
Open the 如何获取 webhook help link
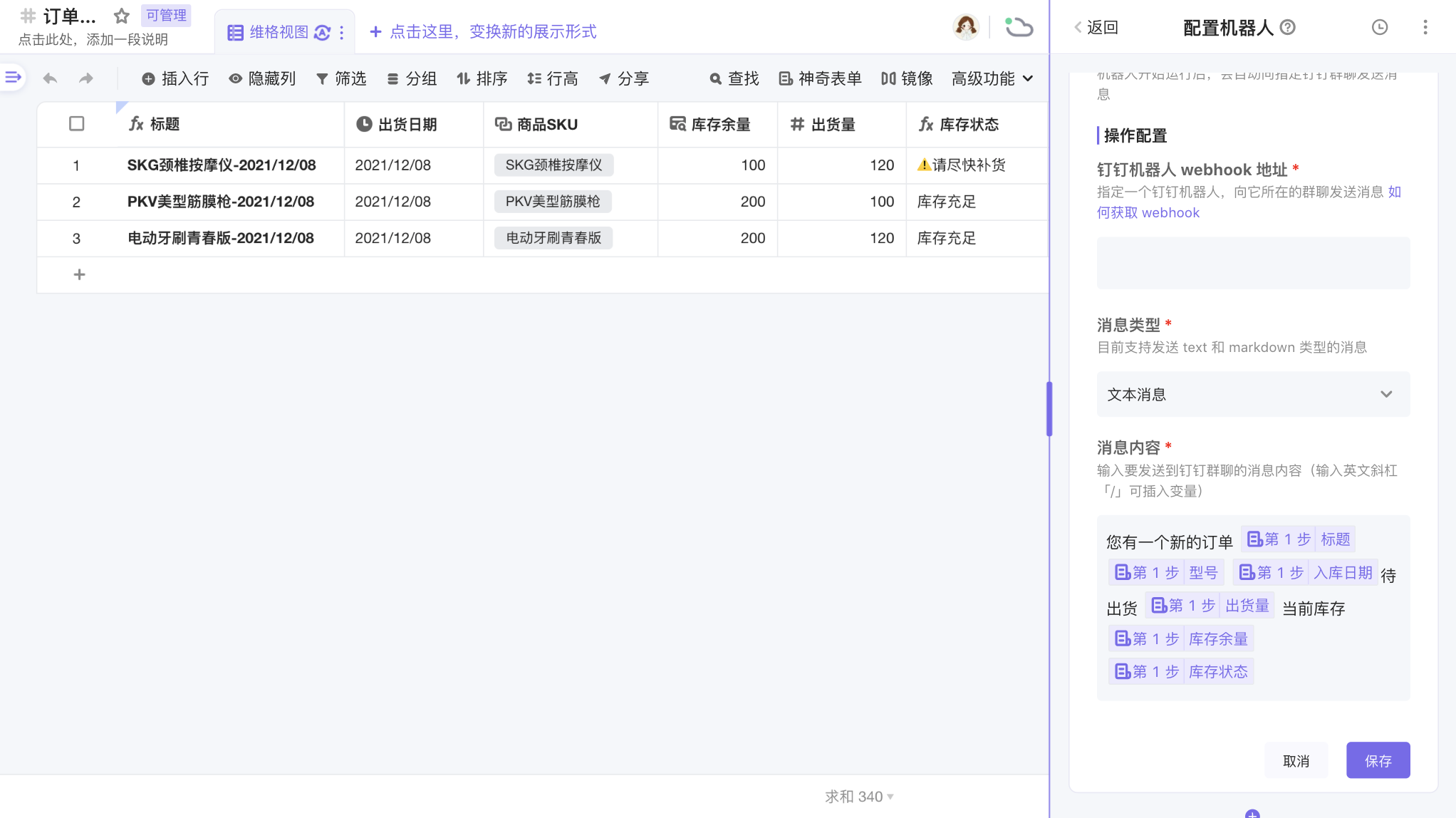[x=1148, y=212]
